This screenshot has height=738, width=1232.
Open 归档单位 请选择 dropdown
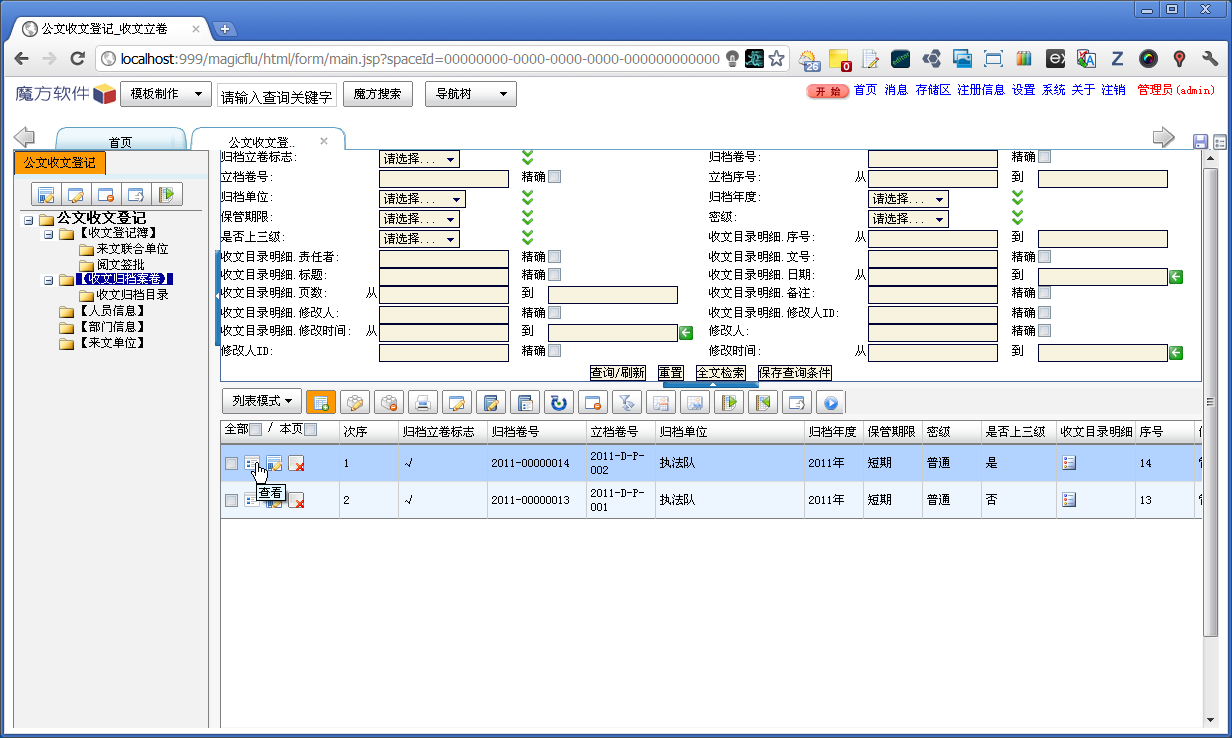[422, 199]
